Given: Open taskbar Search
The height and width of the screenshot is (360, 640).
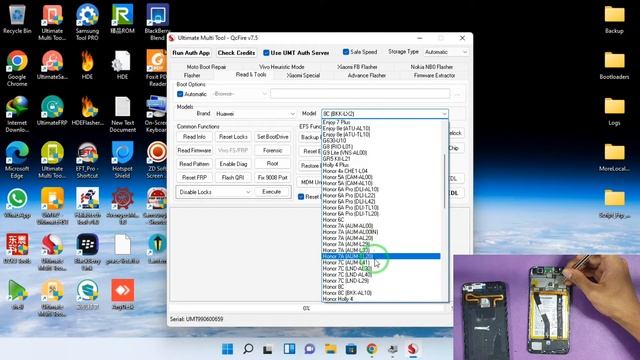Looking at the screenshot, I should (248, 349).
